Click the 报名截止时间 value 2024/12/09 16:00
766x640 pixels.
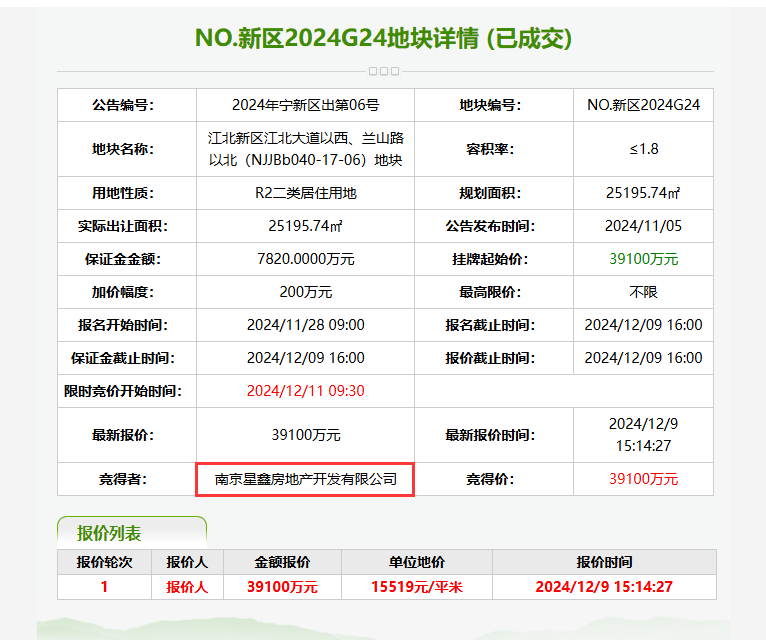[x=643, y=325]
